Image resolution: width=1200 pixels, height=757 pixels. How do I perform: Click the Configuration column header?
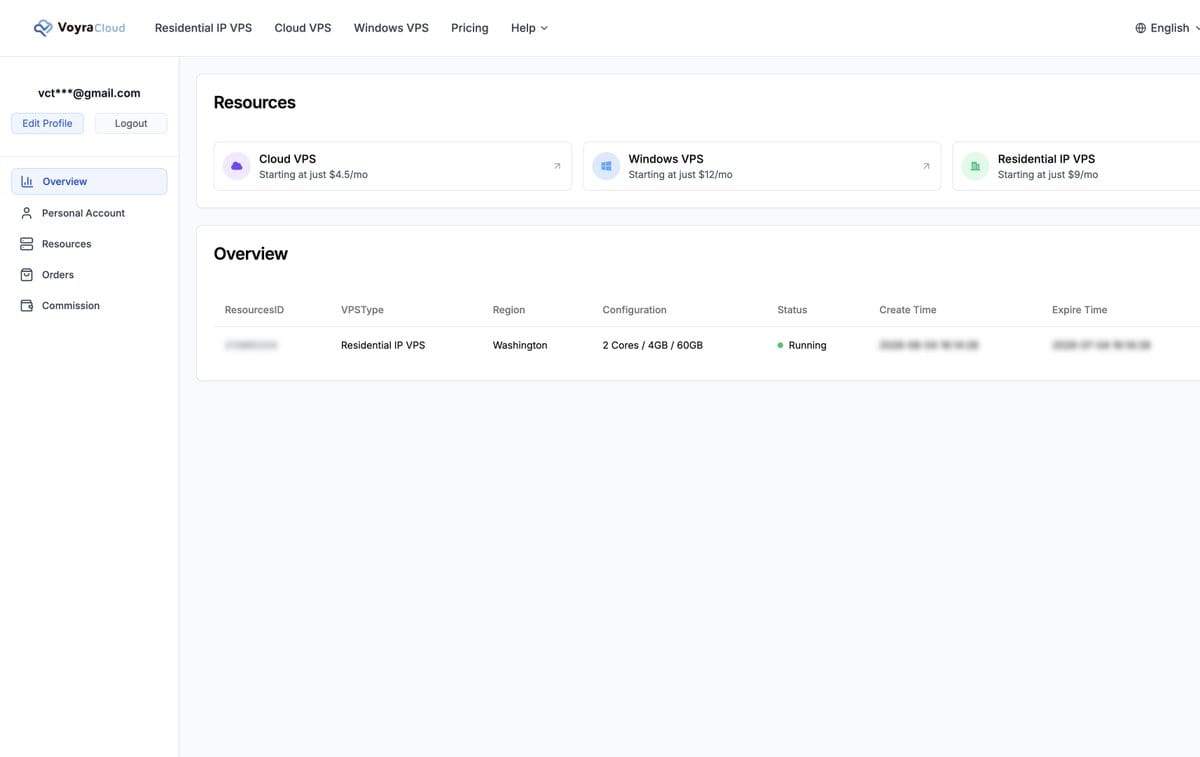pos(634,310)
